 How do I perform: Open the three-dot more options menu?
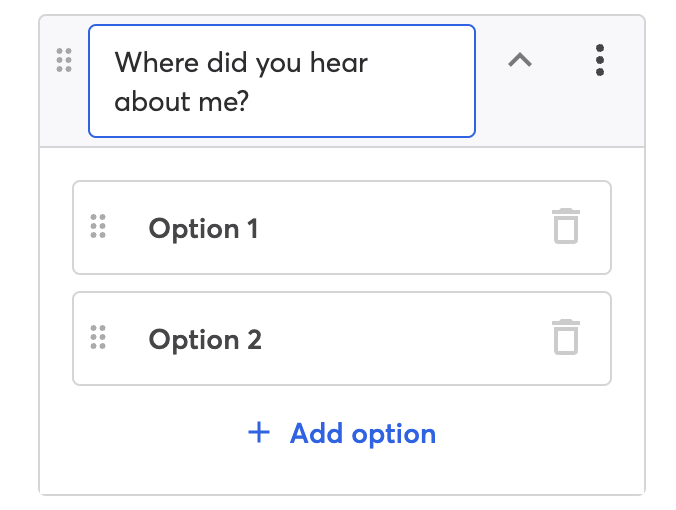point(600,60)
